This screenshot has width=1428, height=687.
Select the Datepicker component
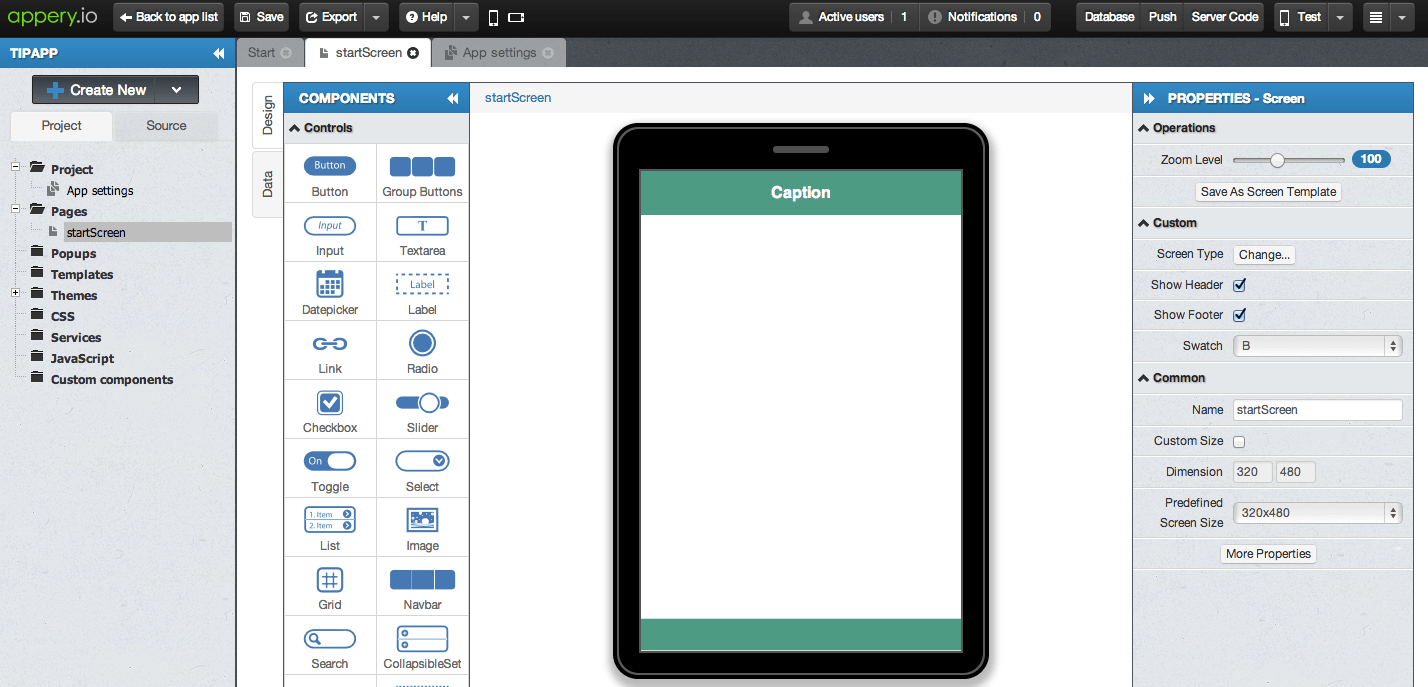[x=329, y=291]
